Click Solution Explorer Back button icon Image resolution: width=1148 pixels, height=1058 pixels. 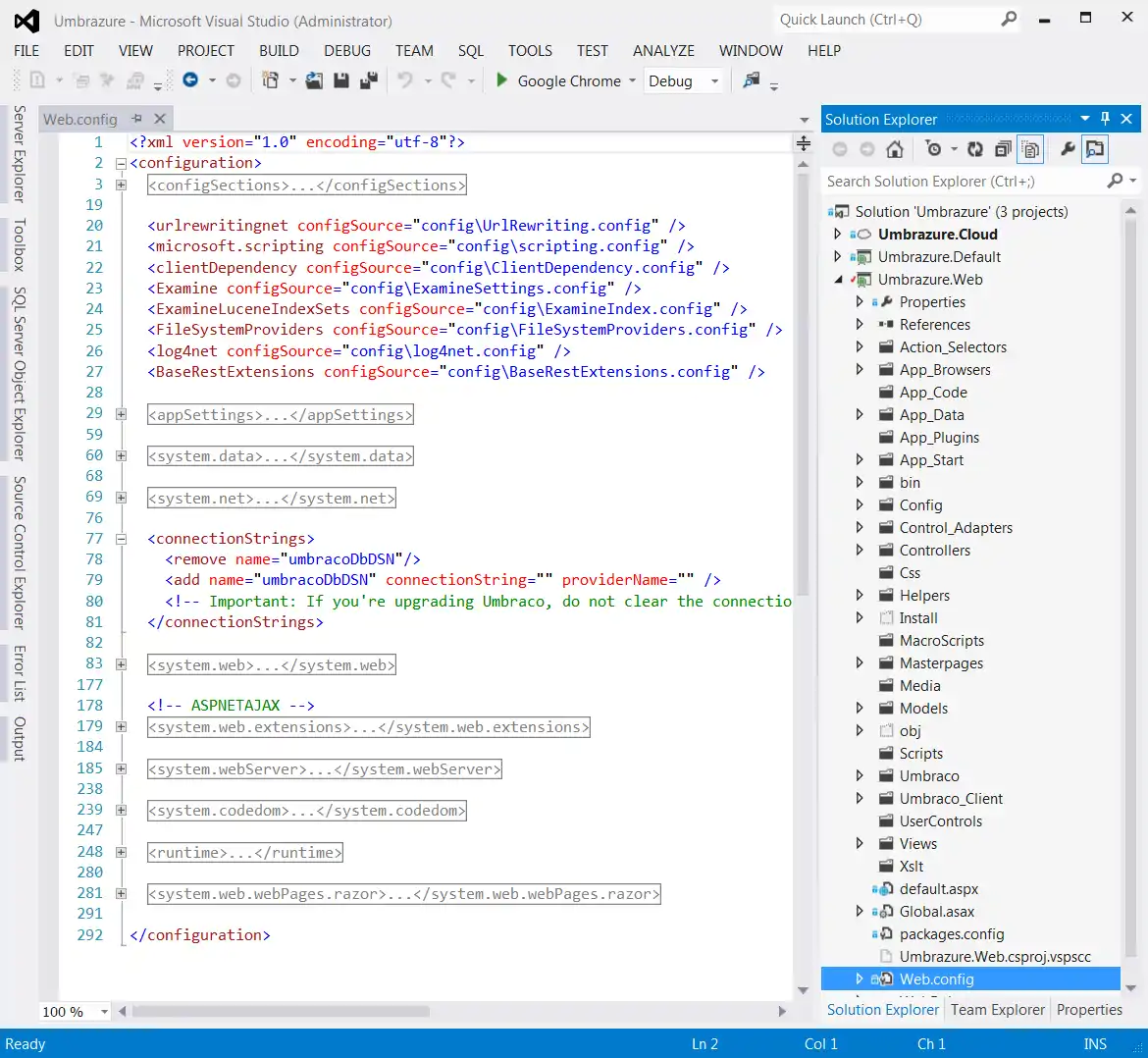[840, 149]
